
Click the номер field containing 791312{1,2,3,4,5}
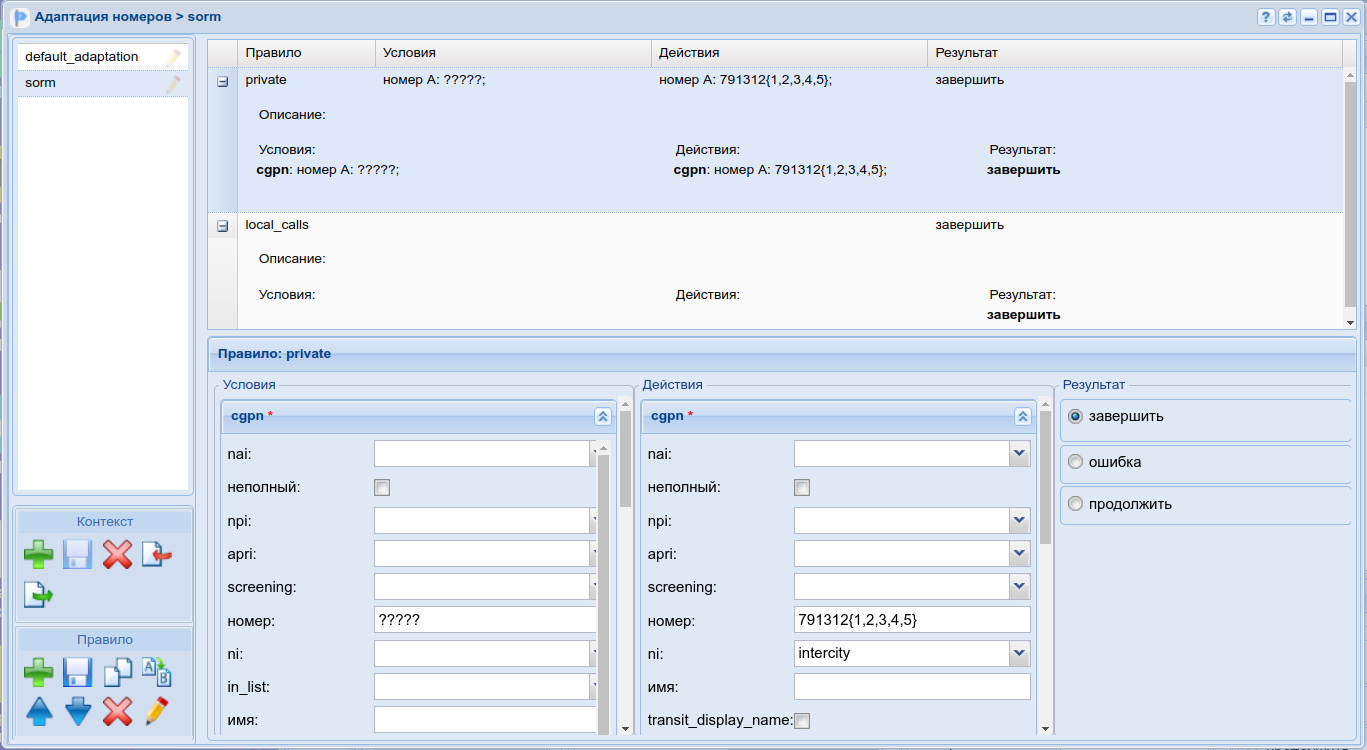click(x=911, y=620)
